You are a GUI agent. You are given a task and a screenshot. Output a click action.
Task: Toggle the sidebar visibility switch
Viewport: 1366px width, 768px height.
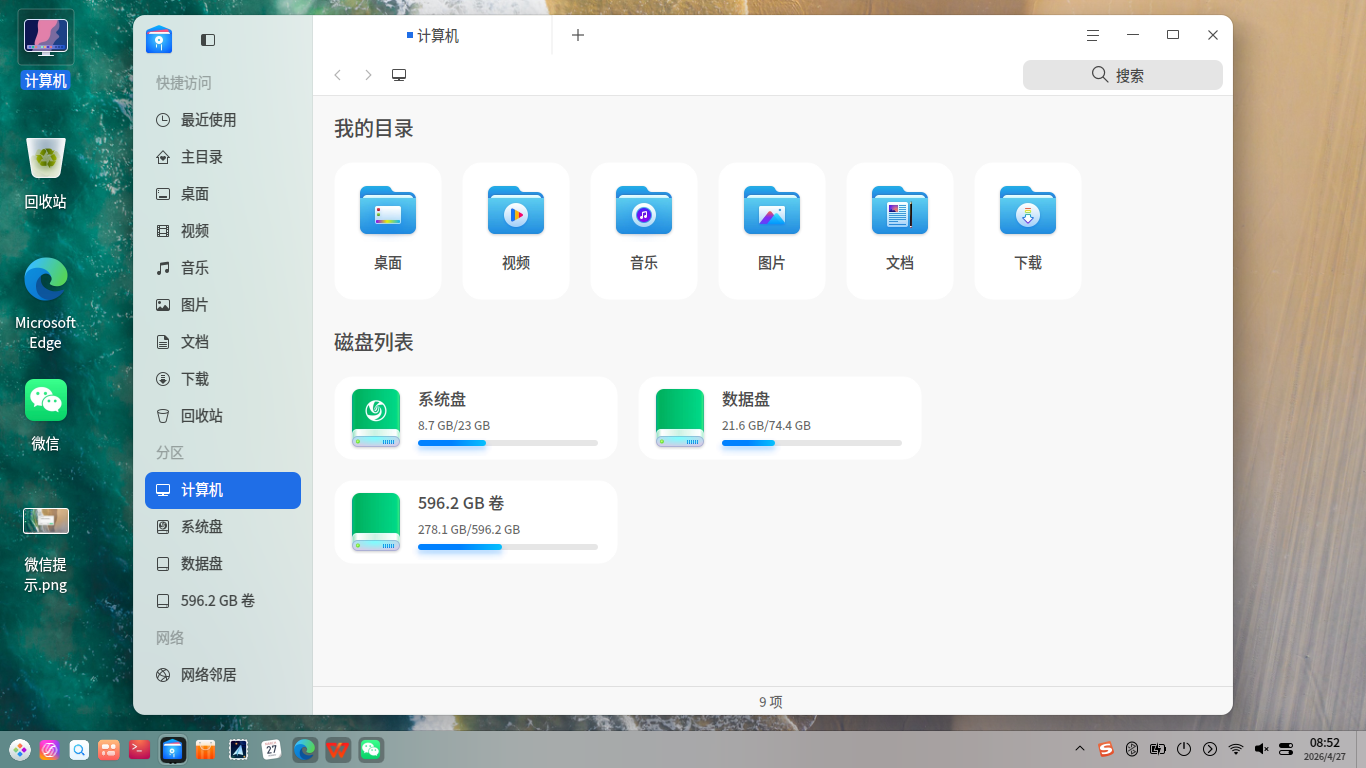click(x=208, y=40)
